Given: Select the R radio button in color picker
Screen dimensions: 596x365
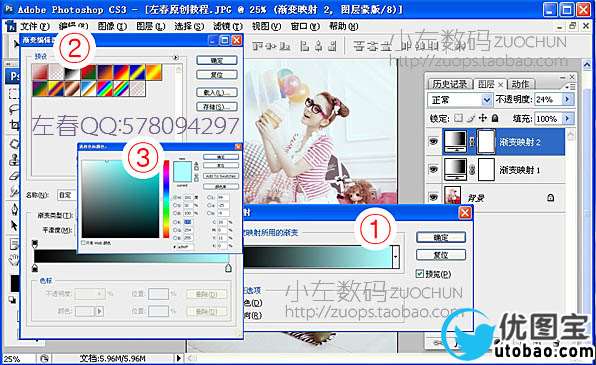Looking at the screenshot, I should click(175, 222).
